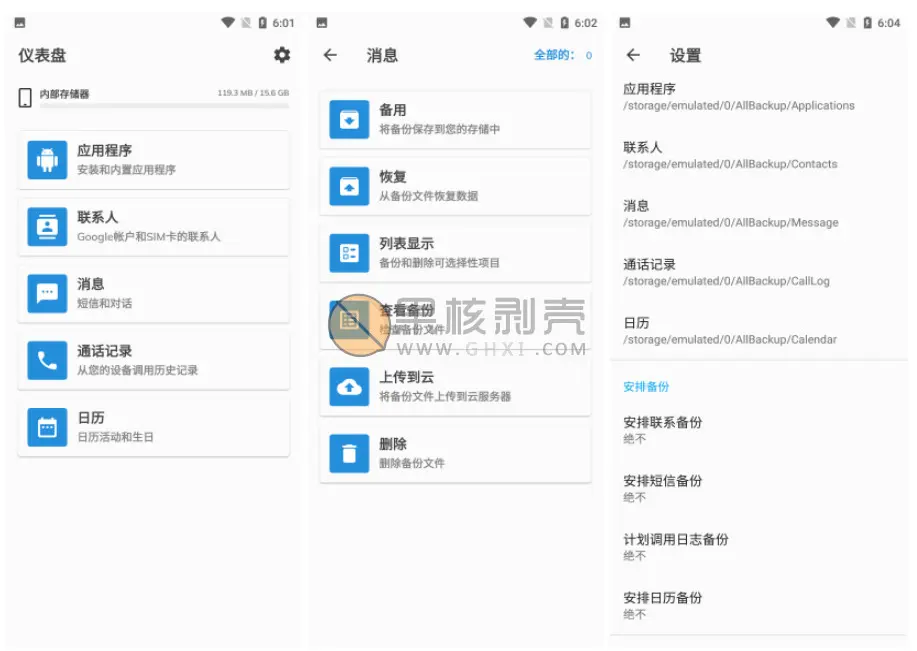Change the 通话记录 CallLog backup path
The height and width of the screenshot is (651, 917).
point(759,273)
